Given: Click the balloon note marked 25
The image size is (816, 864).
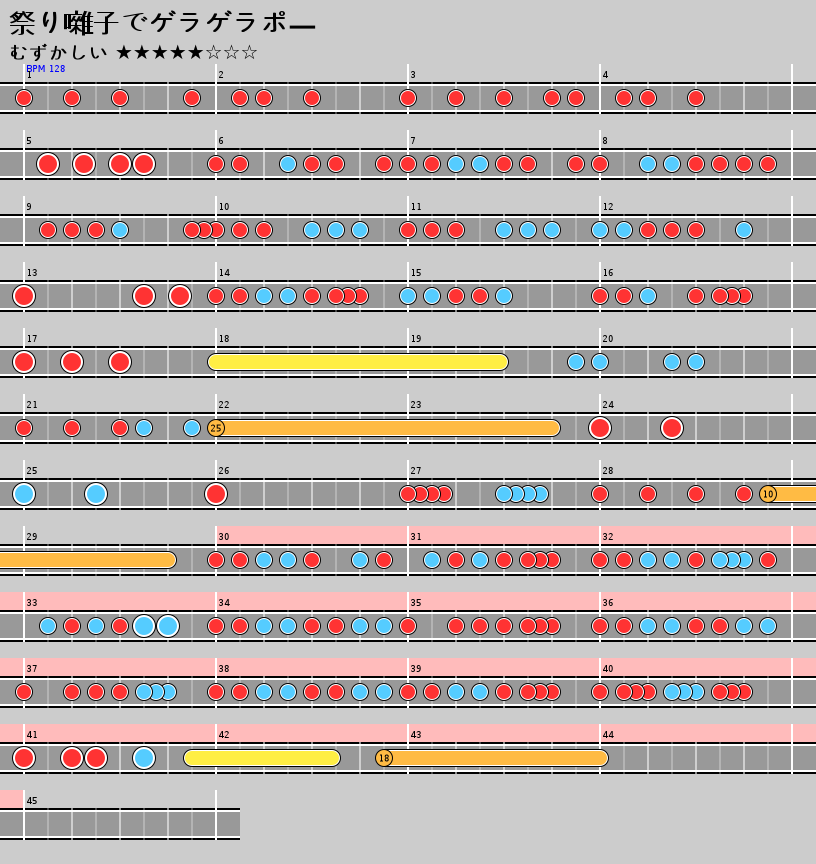Looking at the screenshot, I should coord(216,428).
